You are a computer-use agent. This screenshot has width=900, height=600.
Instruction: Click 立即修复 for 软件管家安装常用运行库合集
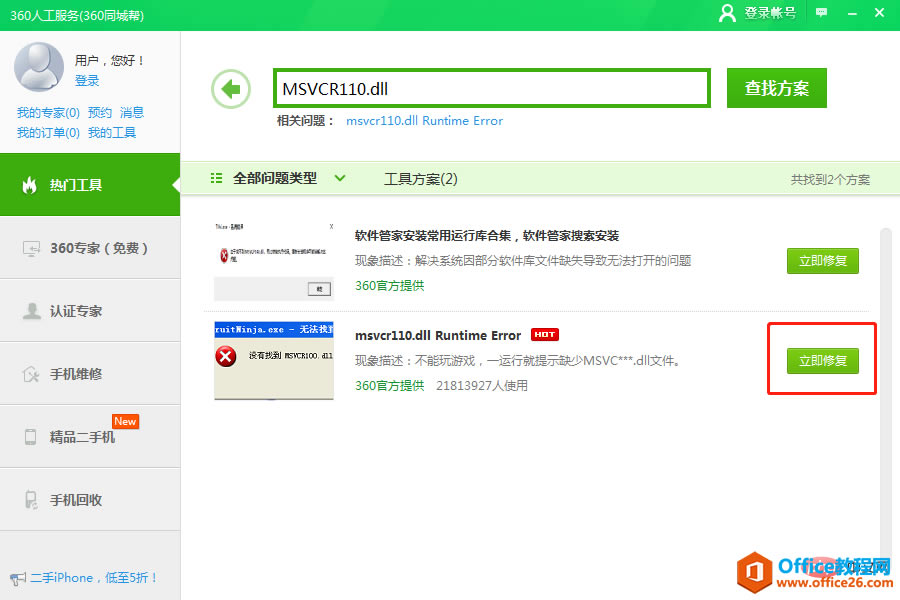click(823, 261)
